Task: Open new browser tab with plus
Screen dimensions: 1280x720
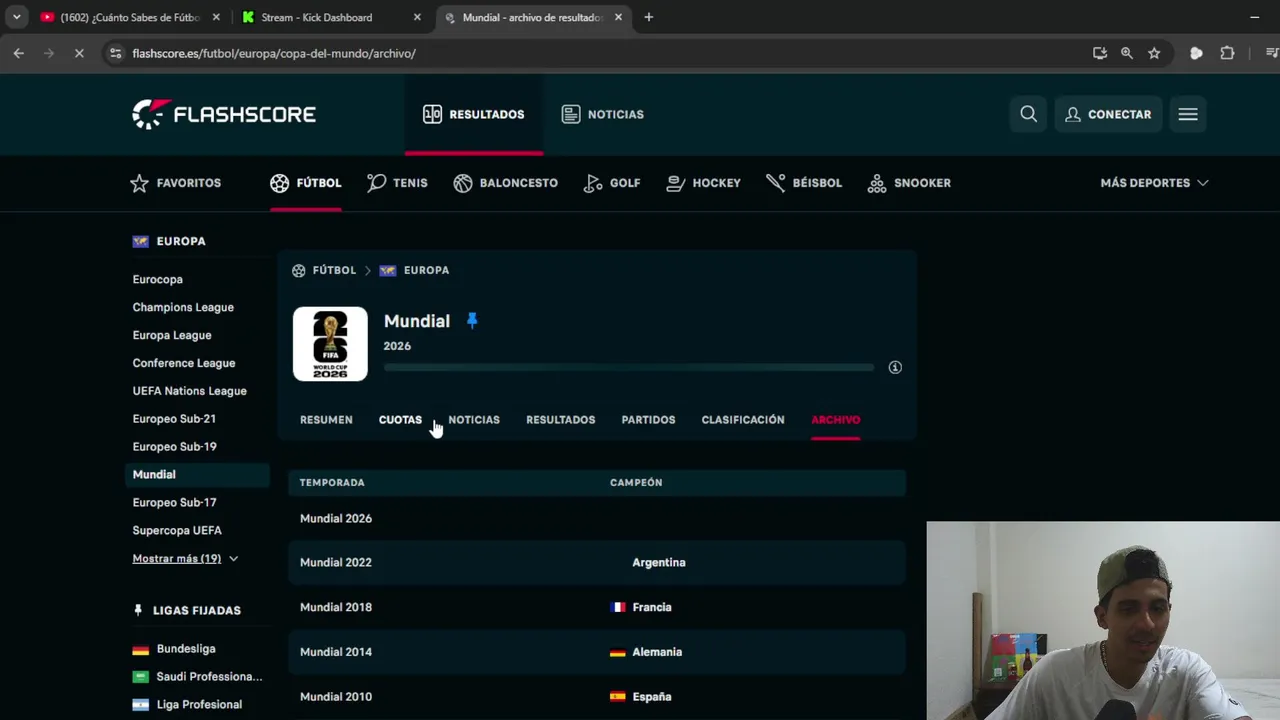Action: click(x=648, y=17)
